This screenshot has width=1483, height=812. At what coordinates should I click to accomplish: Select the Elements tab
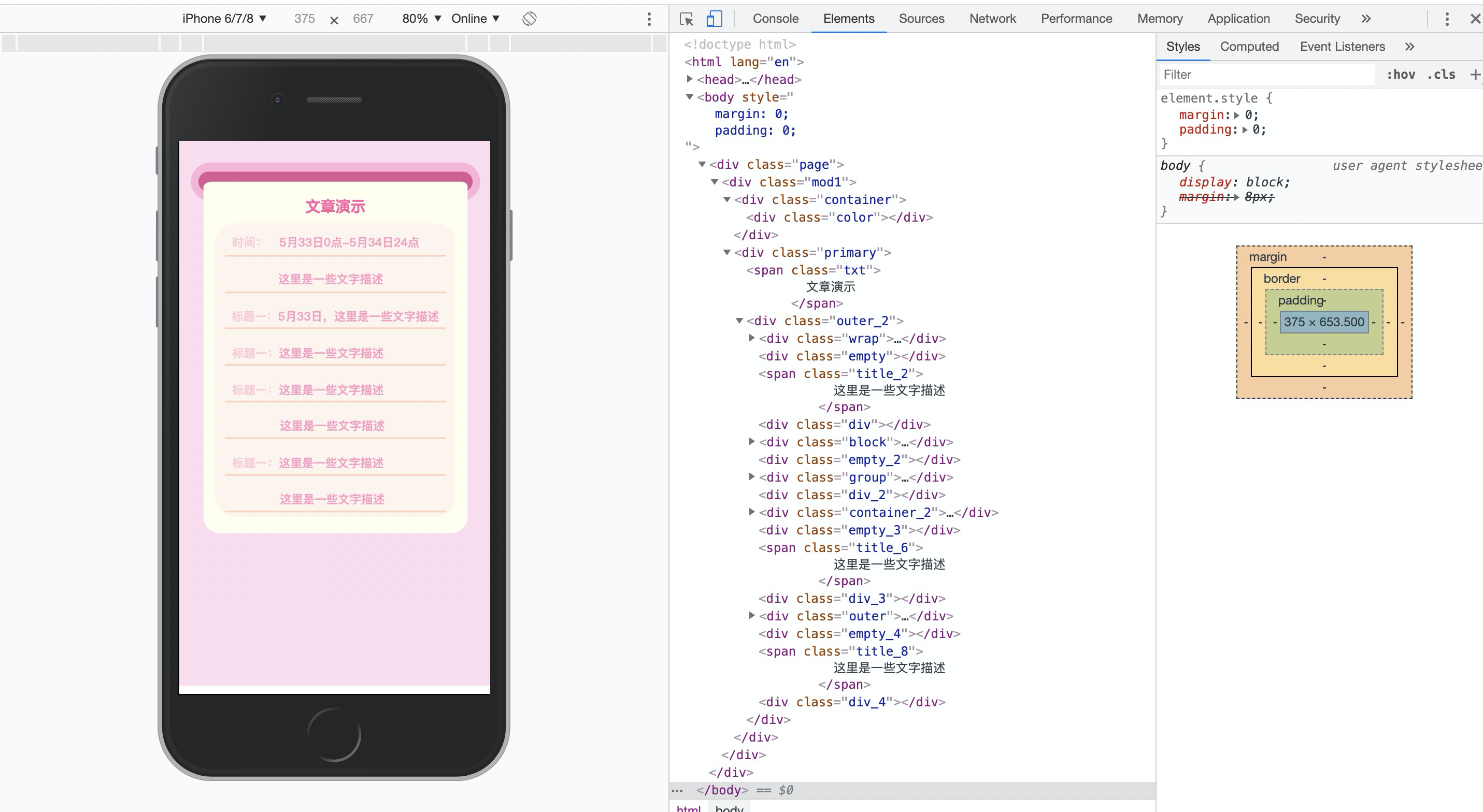click(849, 19)
